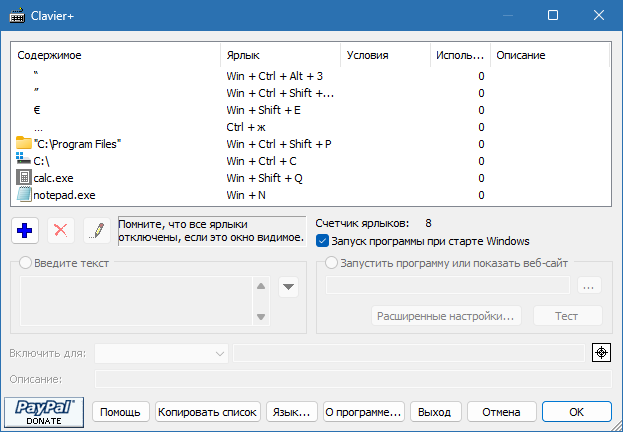
Task: Click the "Копировать список" button
Action: (x=207, y=412)
